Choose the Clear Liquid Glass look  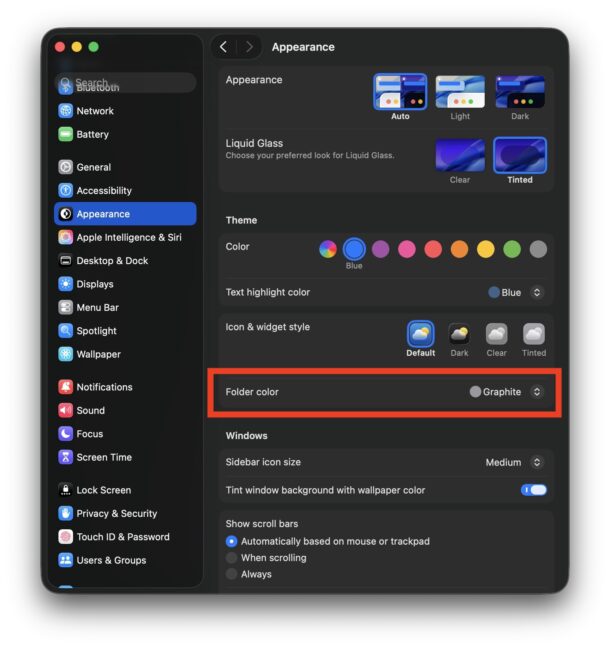pyautogui.click(x=460, y=155)
